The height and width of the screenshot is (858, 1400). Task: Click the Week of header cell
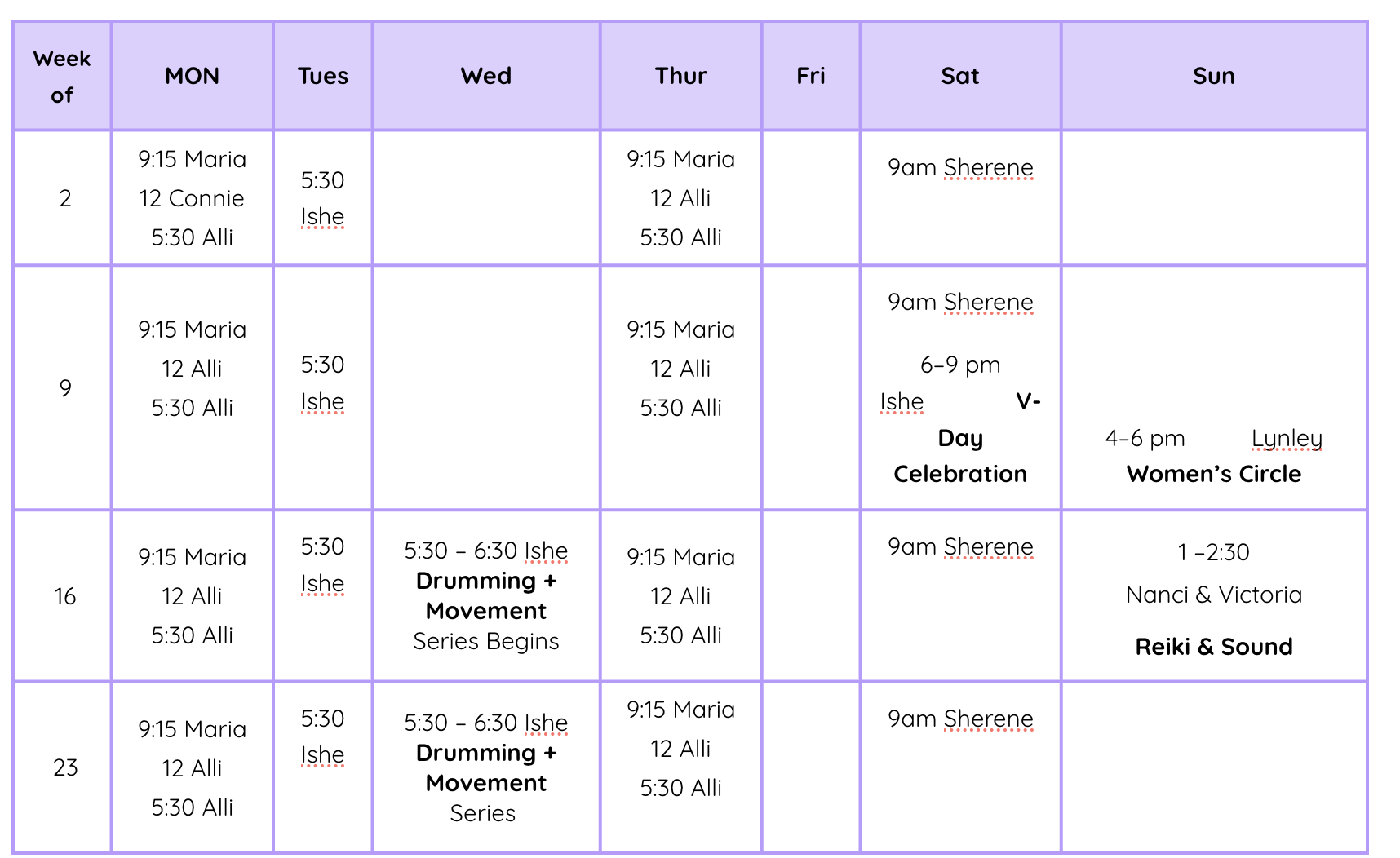coord(62,77)
